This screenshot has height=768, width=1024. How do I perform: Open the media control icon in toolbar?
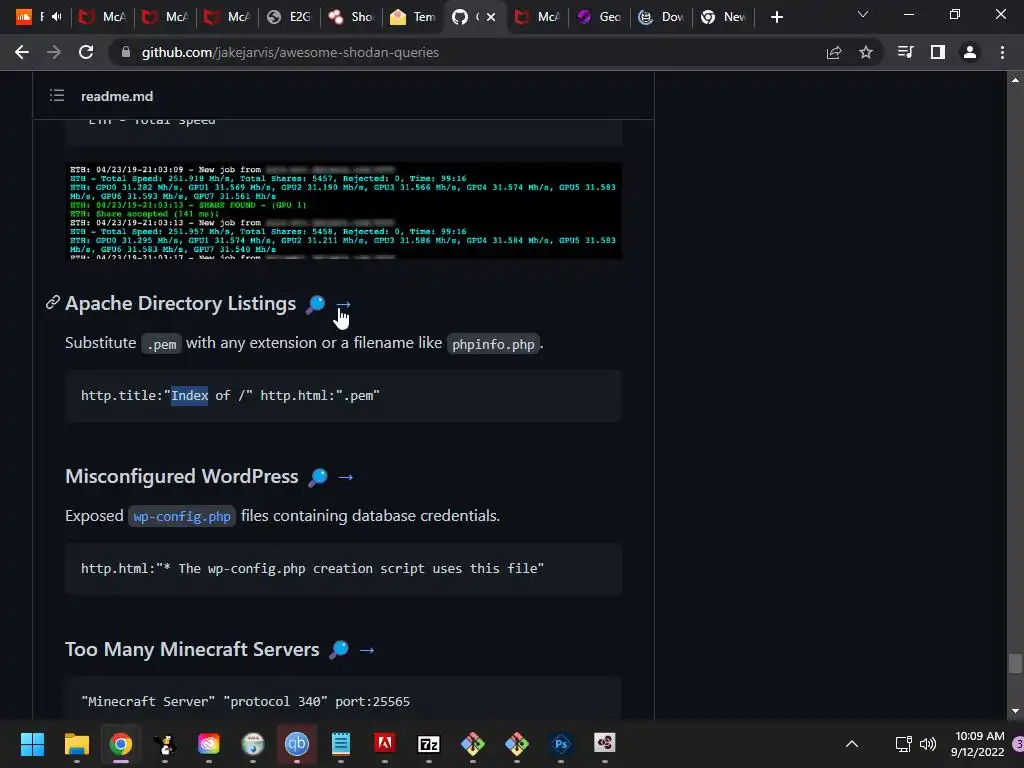pyautogui.click(x=905, y=52)
